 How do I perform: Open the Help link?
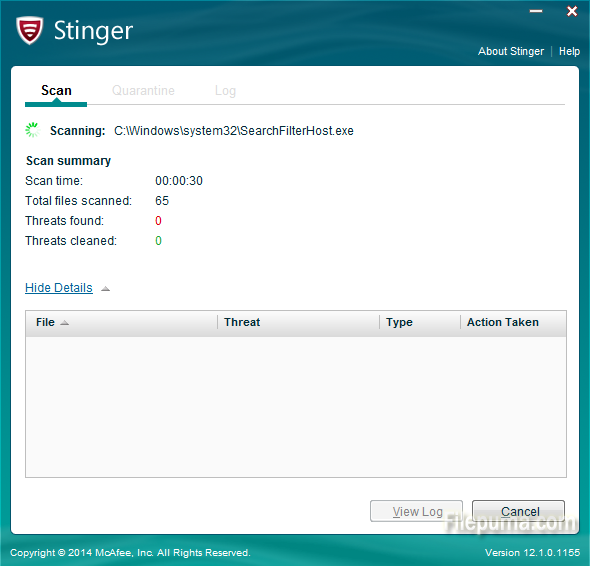coord(569,51)
